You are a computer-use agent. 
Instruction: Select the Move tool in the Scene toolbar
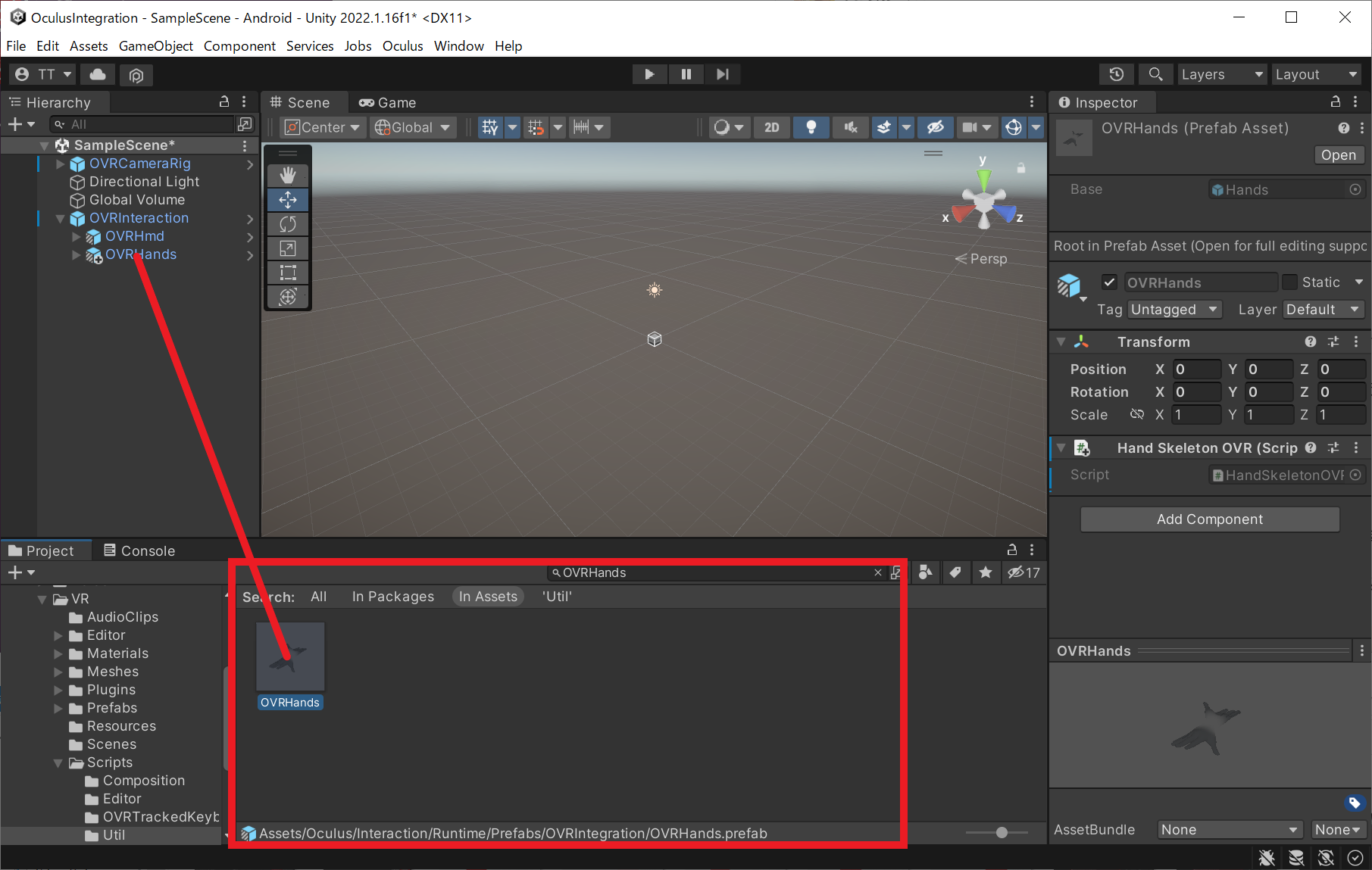(288, 200)
